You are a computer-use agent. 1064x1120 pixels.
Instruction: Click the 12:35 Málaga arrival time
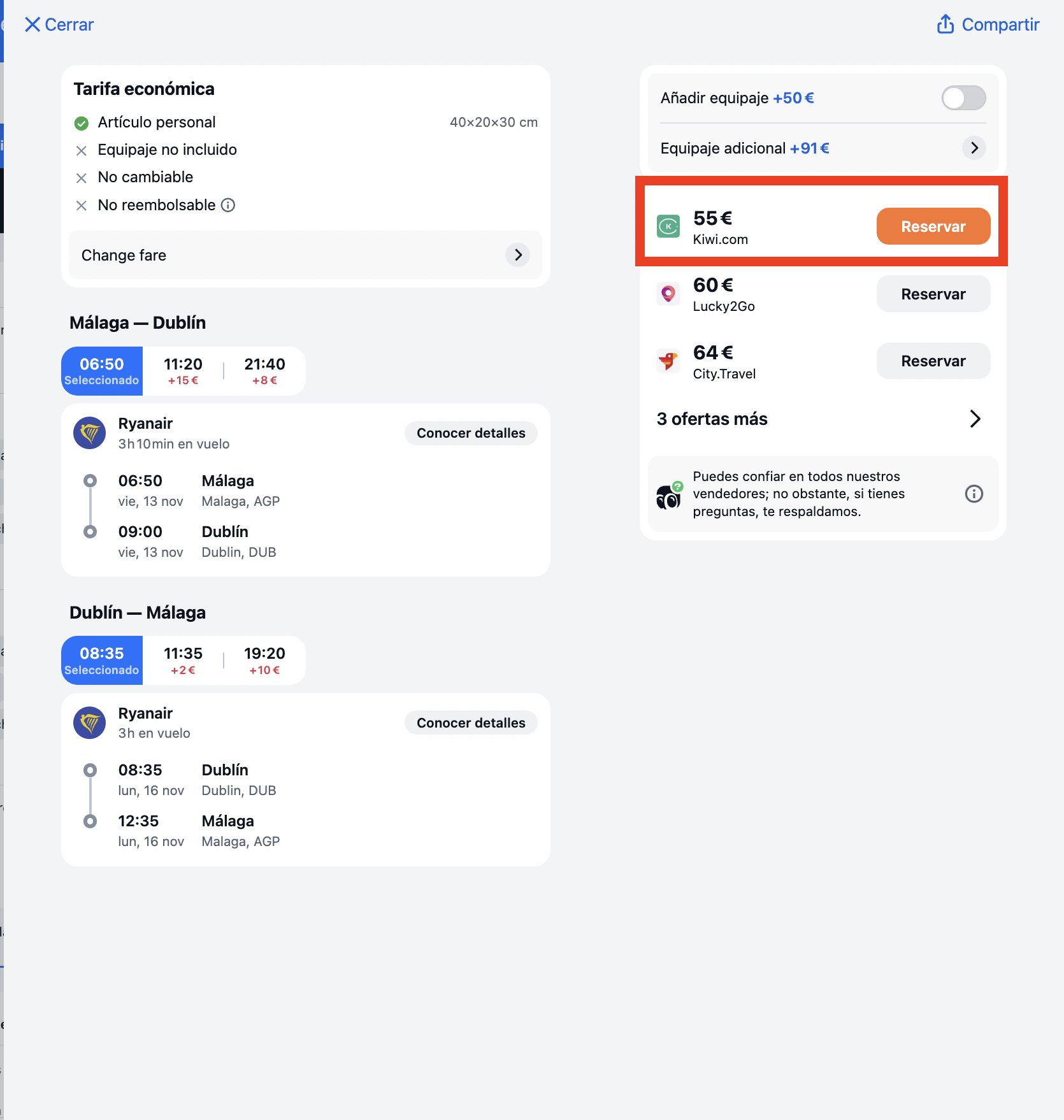click(138, 821)
